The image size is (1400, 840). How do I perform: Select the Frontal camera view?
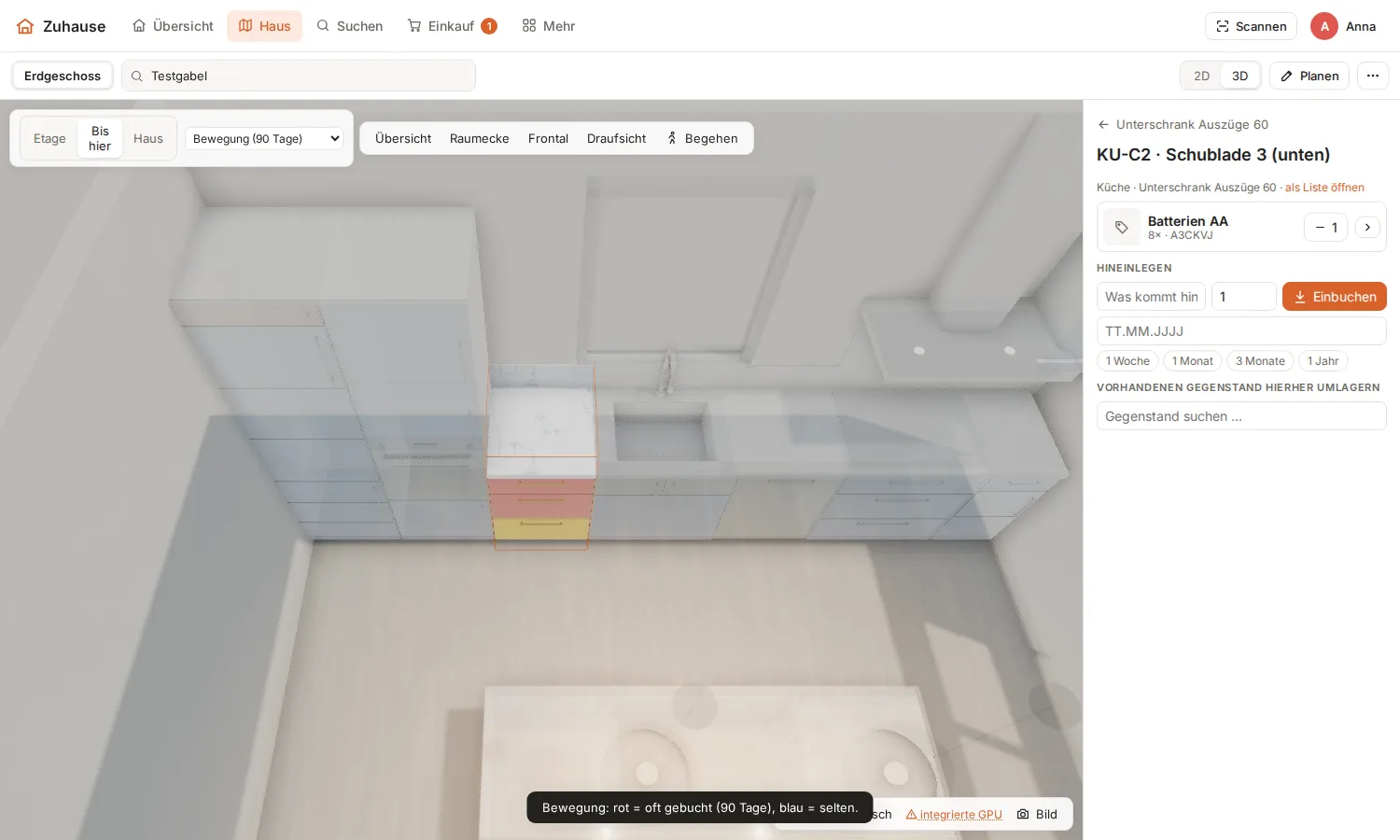point(548,138)
